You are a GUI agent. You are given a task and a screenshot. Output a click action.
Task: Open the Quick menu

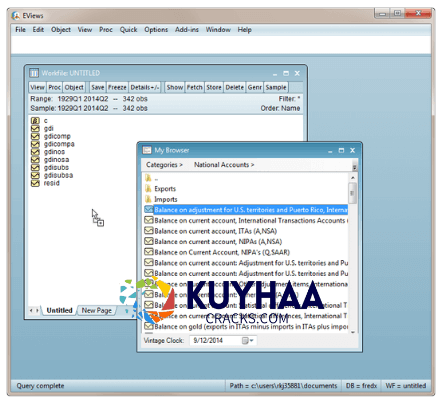tap(128, 30)
